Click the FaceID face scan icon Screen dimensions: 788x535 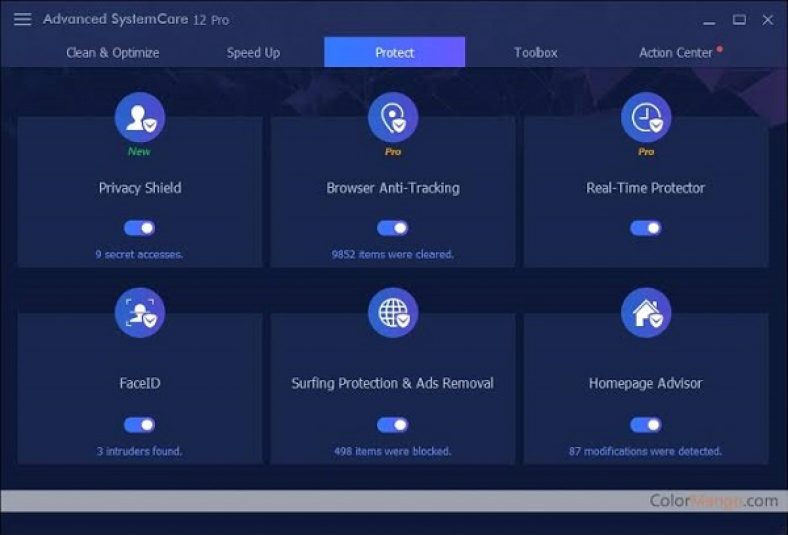click(140, 312)
